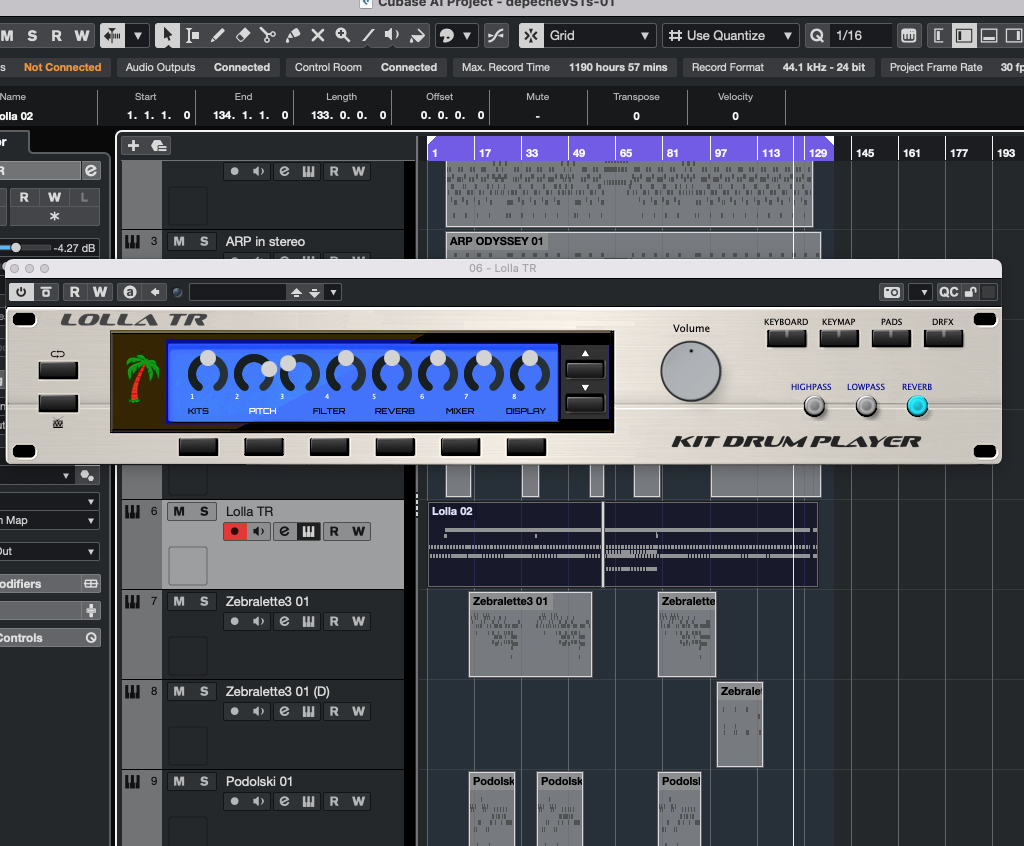The height and width of the screenshot is (846, 1024).
Task: Select the Split scissors tool
Action: pyautogui.click(x=268, y=35)
